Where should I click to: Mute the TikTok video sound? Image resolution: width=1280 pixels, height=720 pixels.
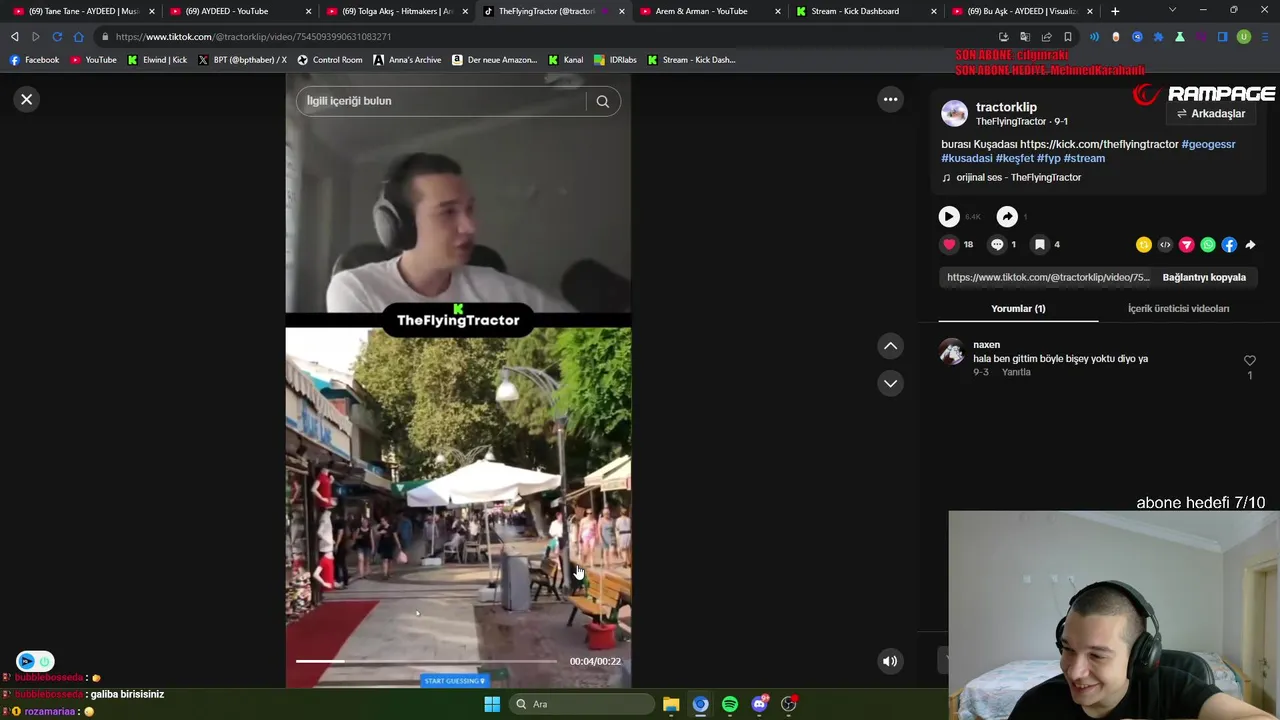pyautogui.click(x=889, y=661)
